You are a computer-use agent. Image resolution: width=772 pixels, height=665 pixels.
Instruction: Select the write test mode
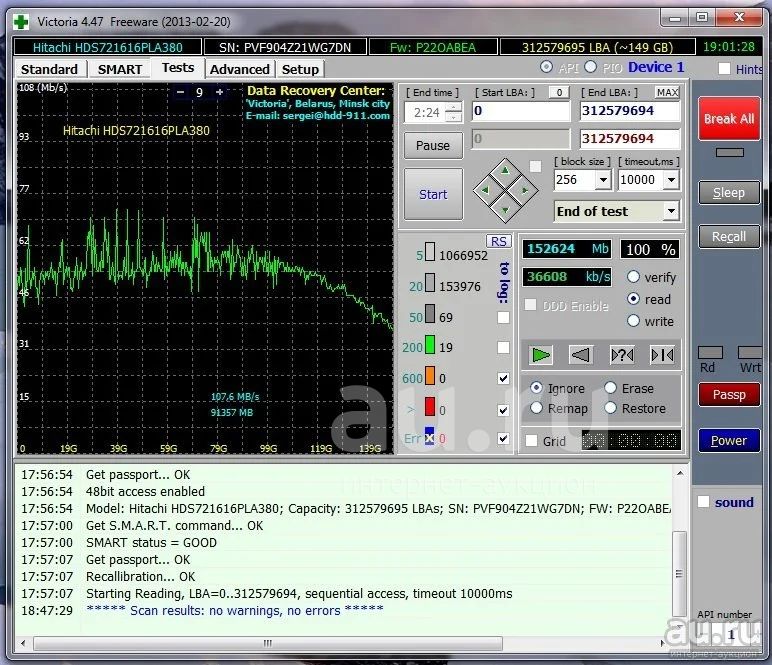pyautogui.click(x=633, y=321)
